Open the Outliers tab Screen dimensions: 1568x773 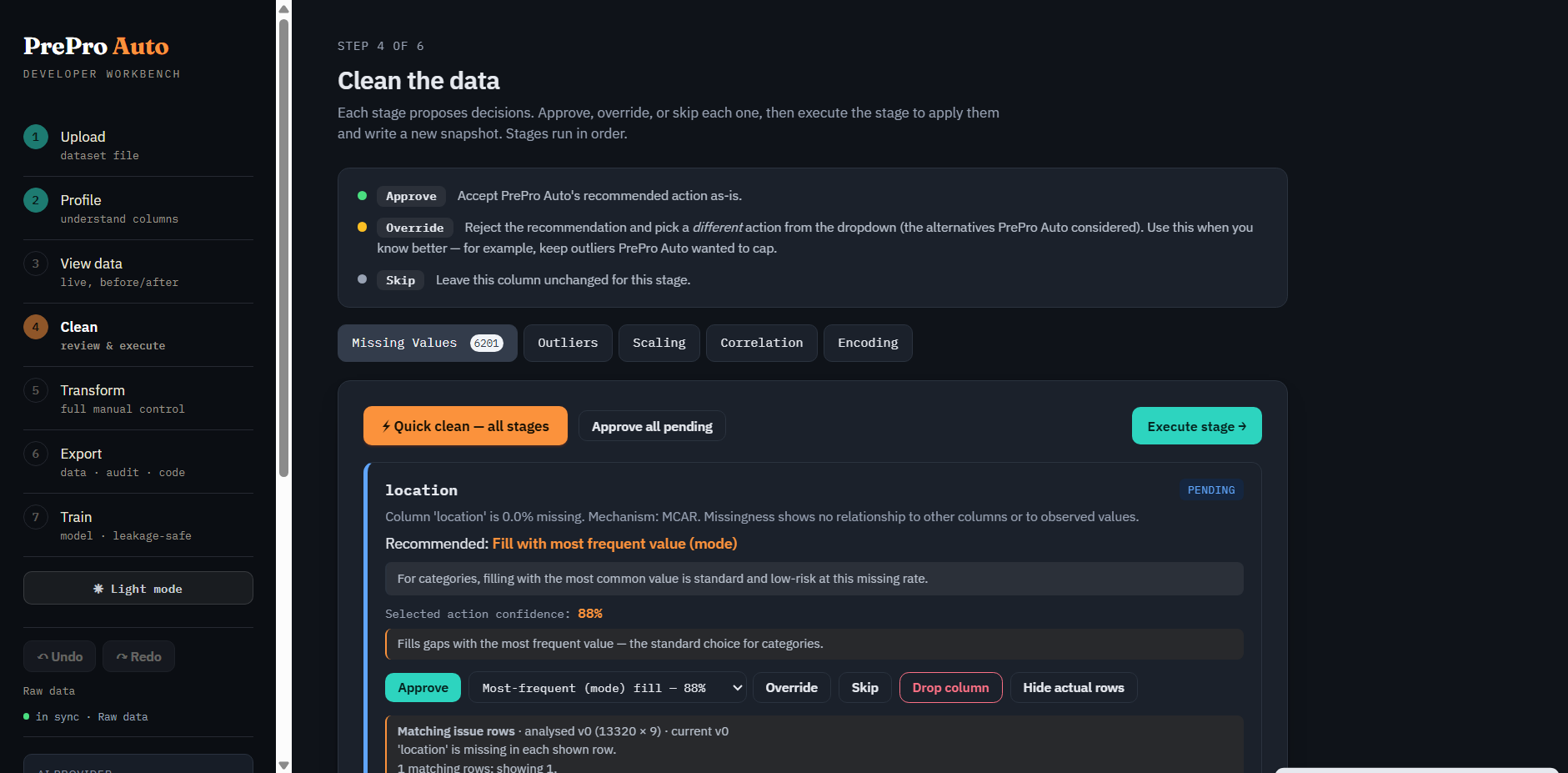click(568, 343)
